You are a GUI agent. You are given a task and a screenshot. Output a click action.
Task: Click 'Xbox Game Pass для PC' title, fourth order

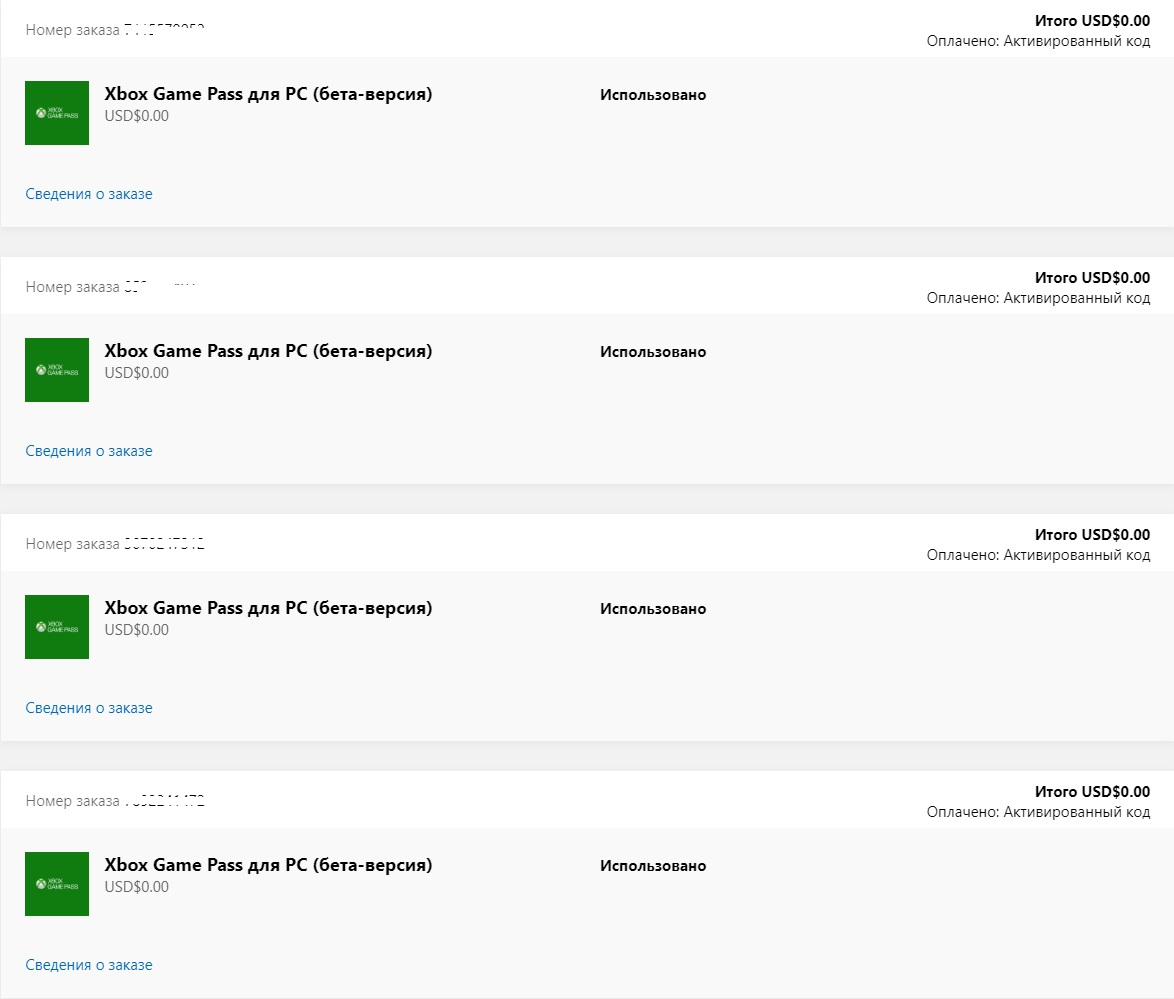click(x=268, y=865)
